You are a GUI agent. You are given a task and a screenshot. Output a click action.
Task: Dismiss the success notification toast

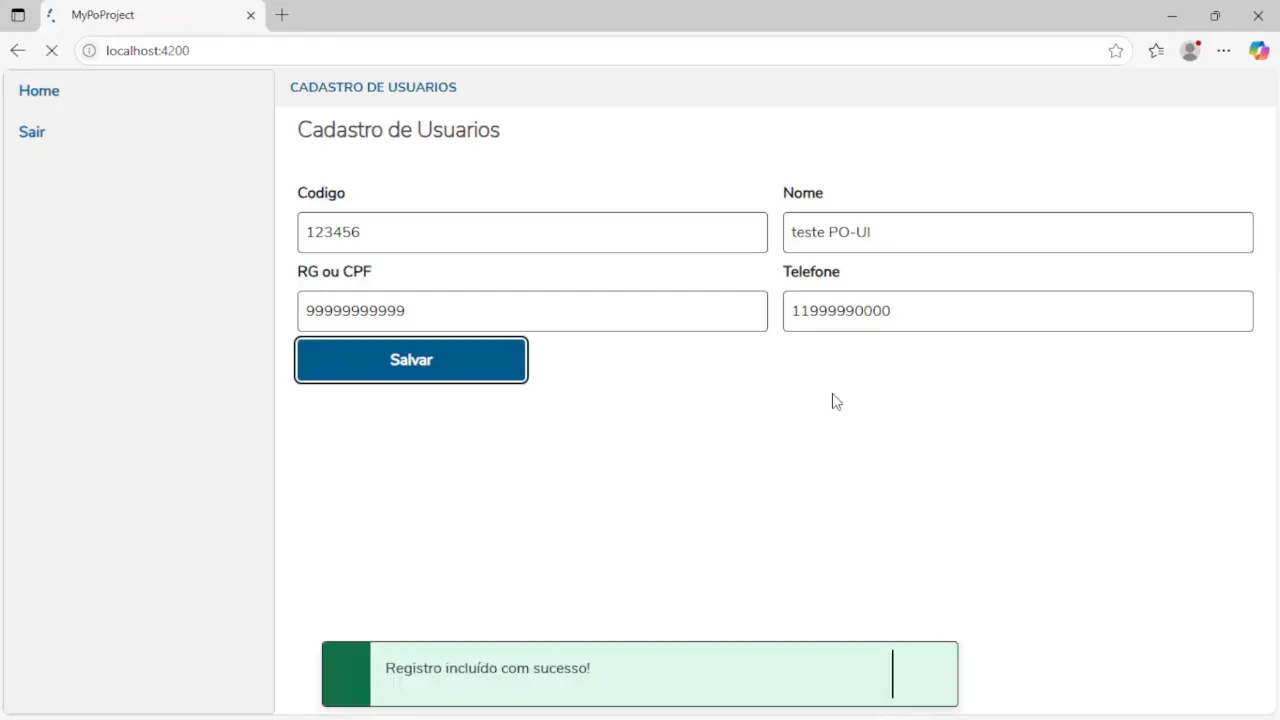click(x=925, y=673)
